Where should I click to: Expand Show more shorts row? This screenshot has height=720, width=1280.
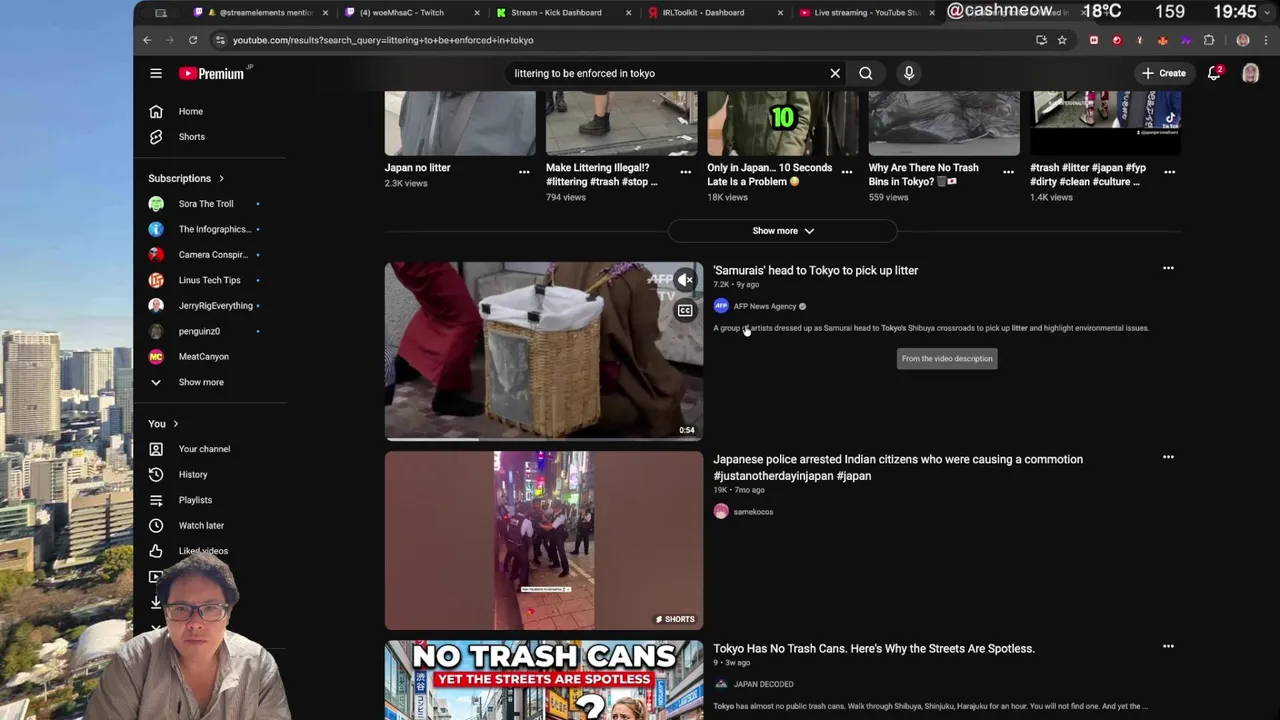(783, 231)
